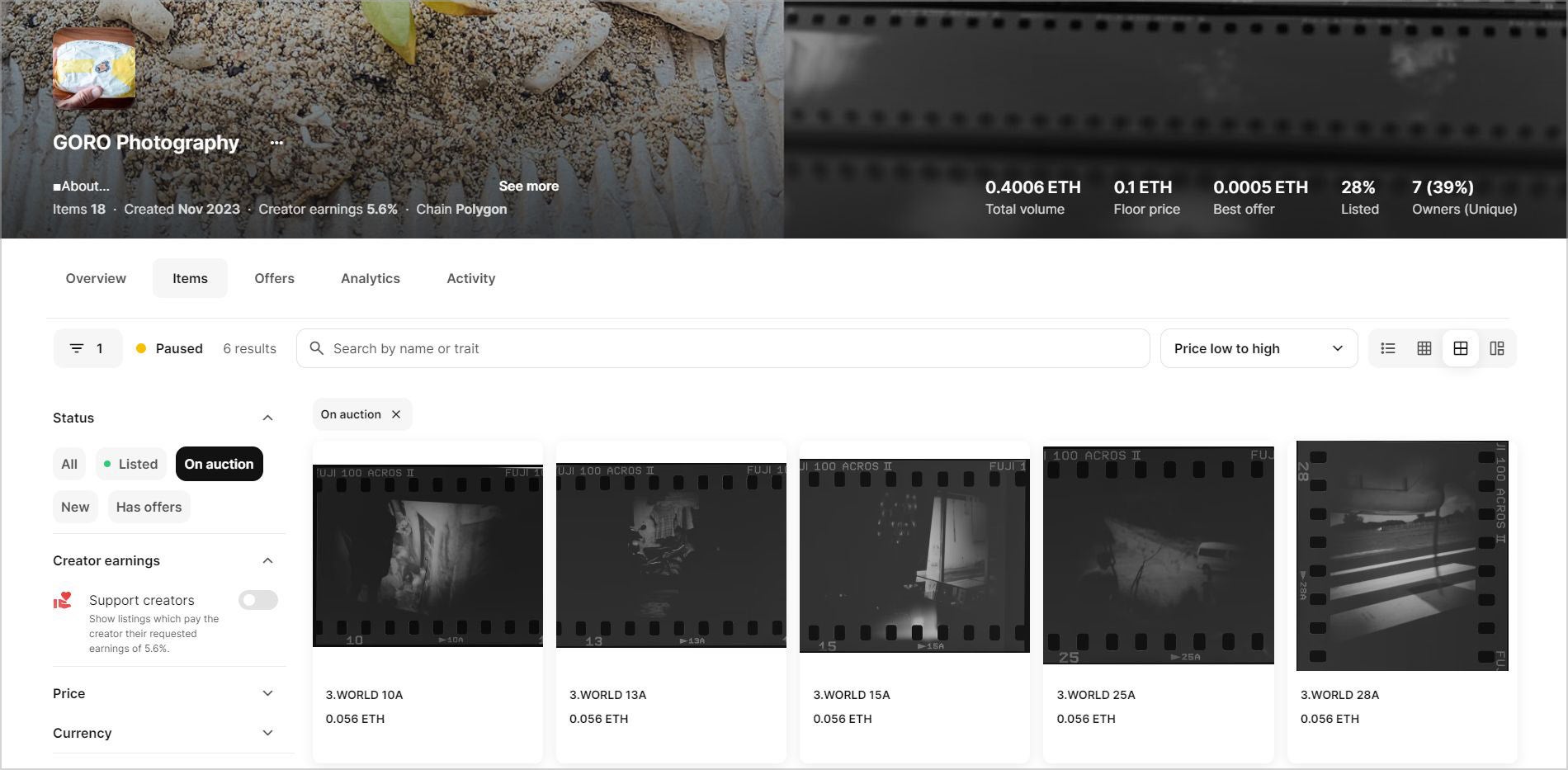Click the 3.WORLD 28A item name
The height and width of the screenshot is (770, 1568).
pos(1340,695)
